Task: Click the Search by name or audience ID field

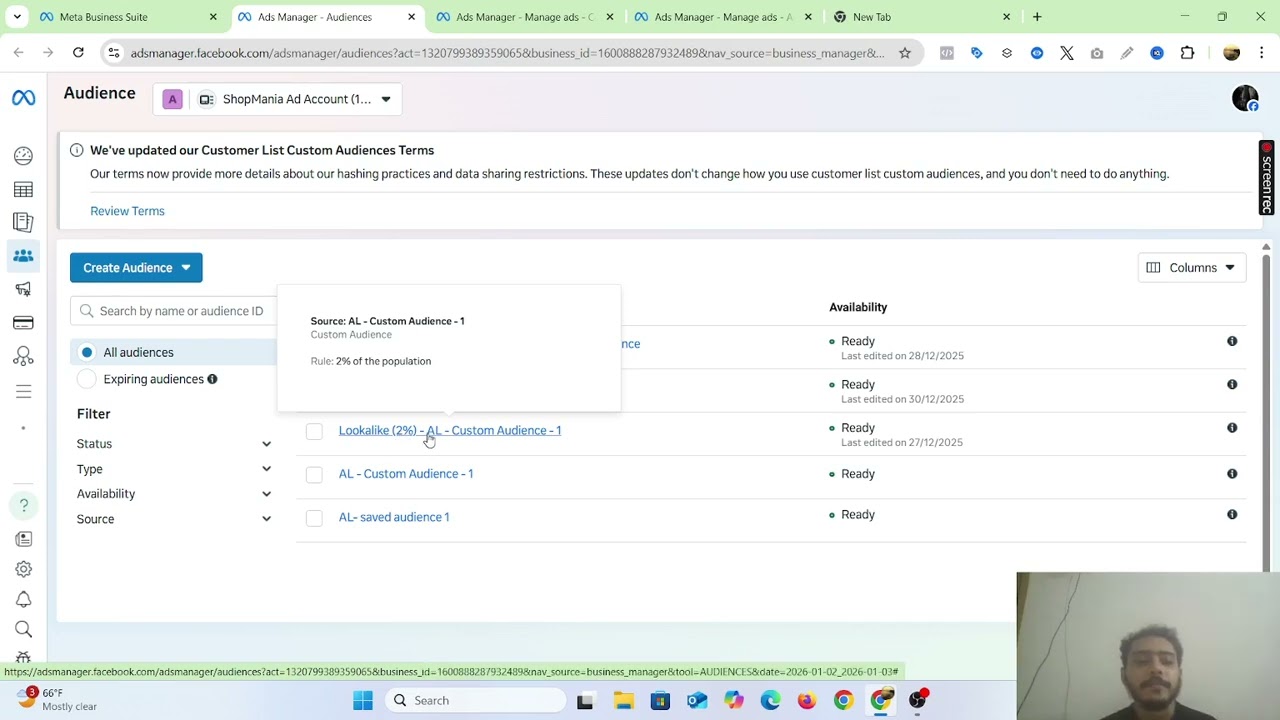Action: click(174, 311)
